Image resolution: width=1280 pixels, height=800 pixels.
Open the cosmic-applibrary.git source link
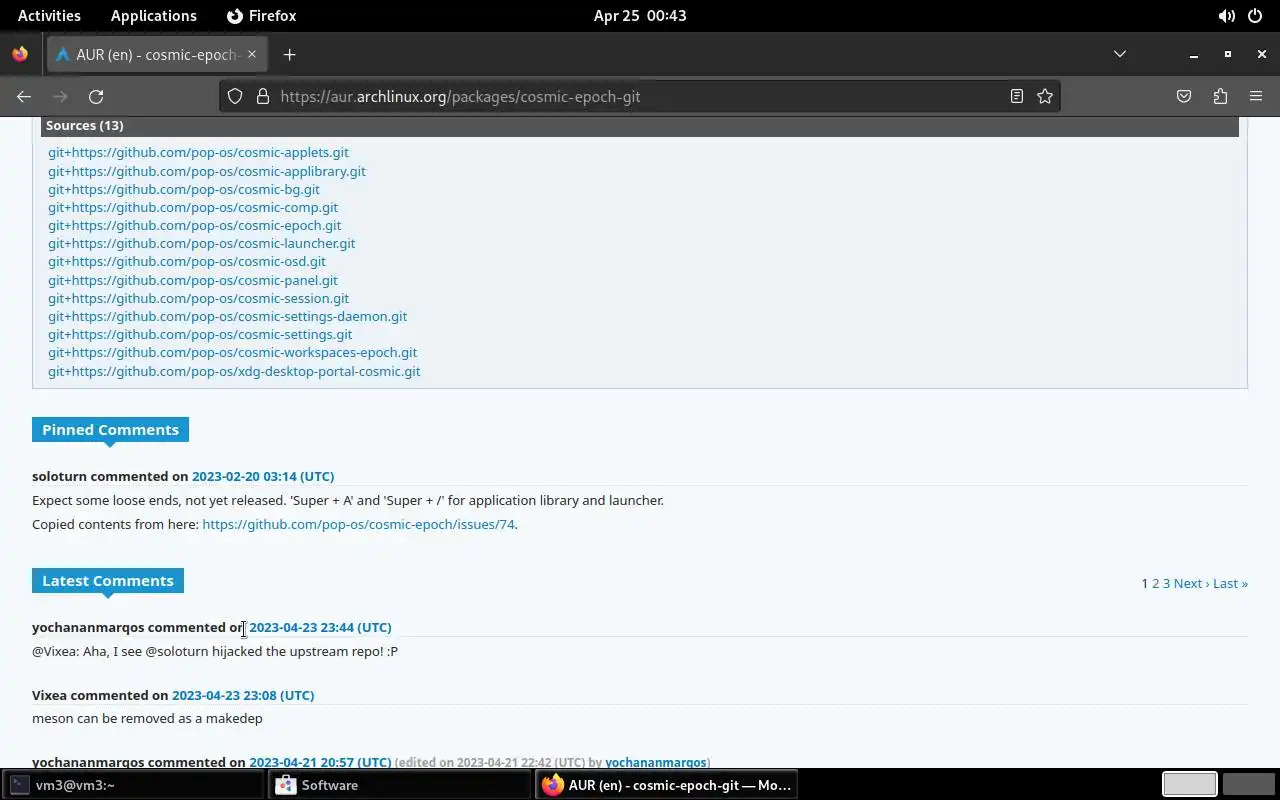207,171
